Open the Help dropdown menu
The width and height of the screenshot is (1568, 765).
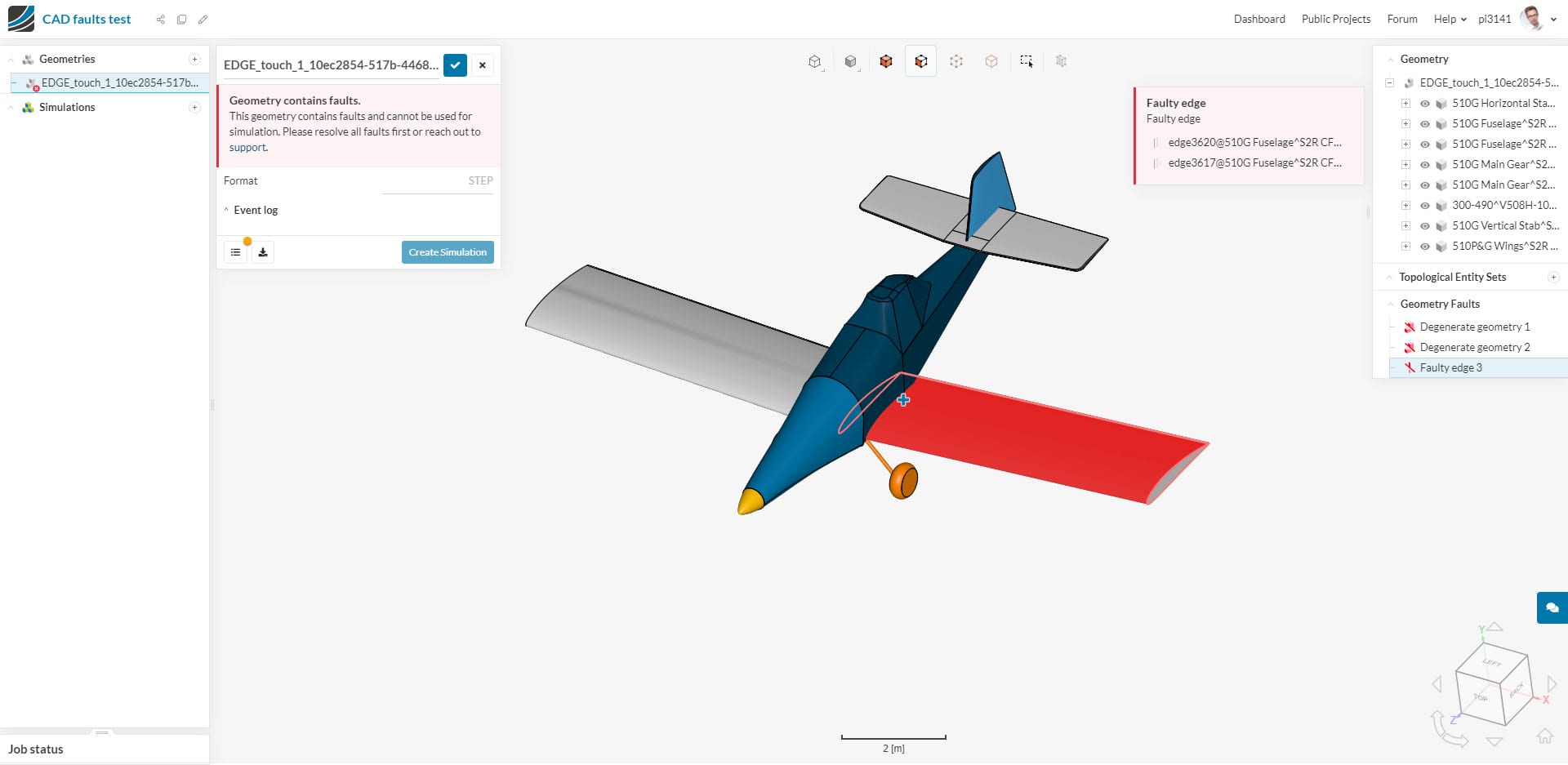click(x=1447, y=19)
